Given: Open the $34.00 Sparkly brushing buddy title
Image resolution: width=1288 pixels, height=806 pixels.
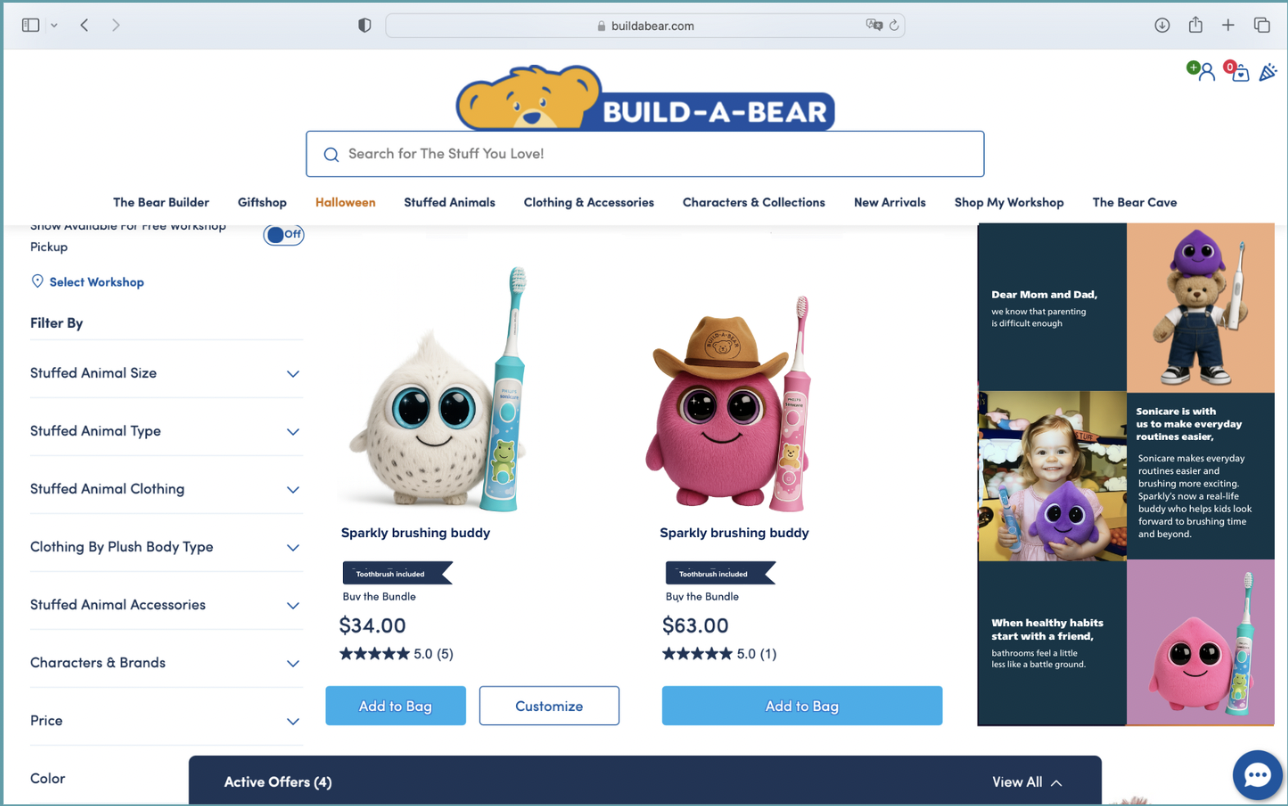Looking at the screenshot, I should tap(416, 533).
